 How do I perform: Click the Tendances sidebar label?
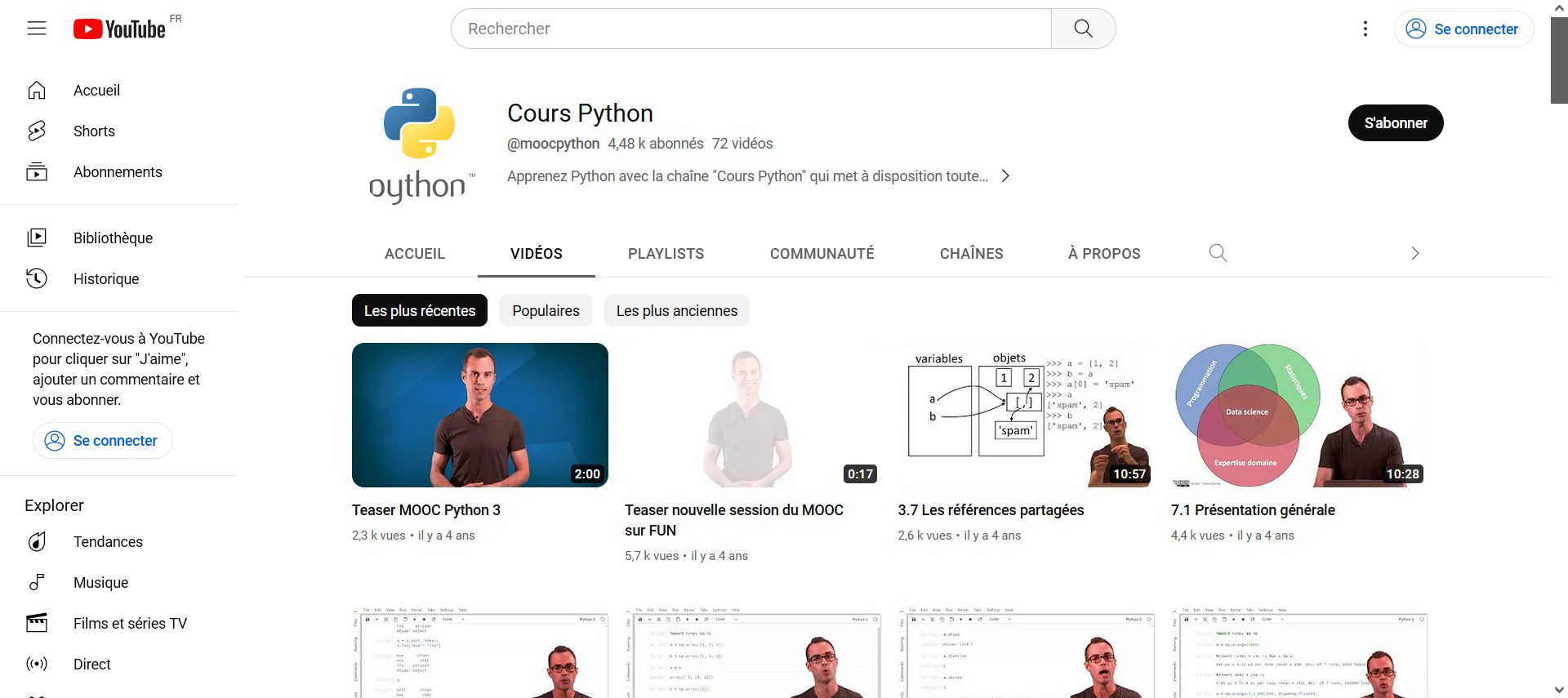pyautogui.click(x=108, y=541)
